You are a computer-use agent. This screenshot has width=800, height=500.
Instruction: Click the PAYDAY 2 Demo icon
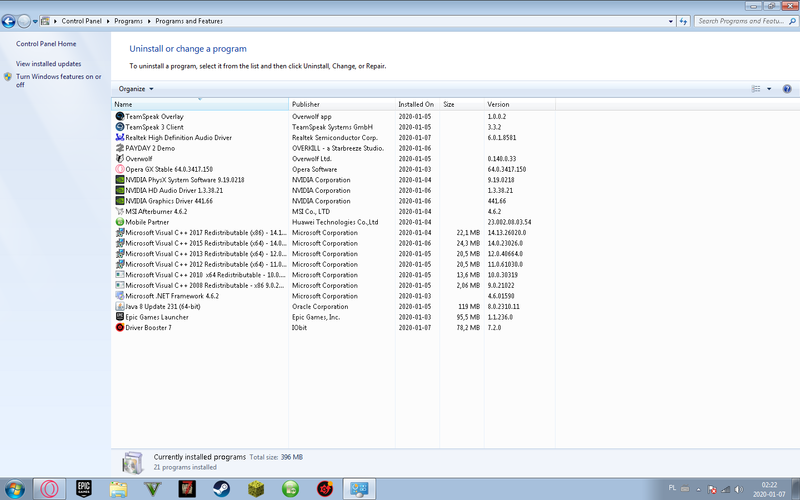click(120, 148)
